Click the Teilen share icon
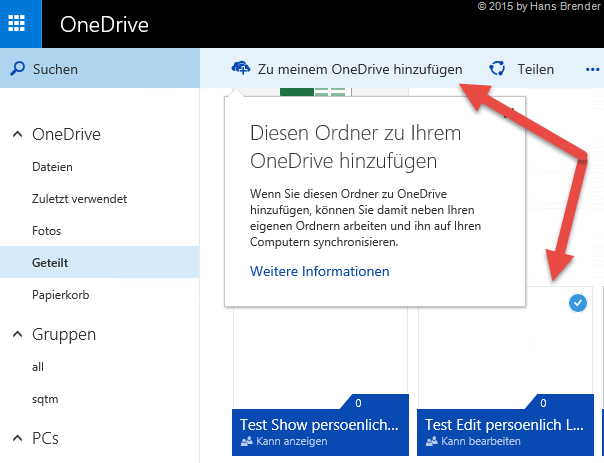Viewport: 604px width, 463px height. coord(497,69)
